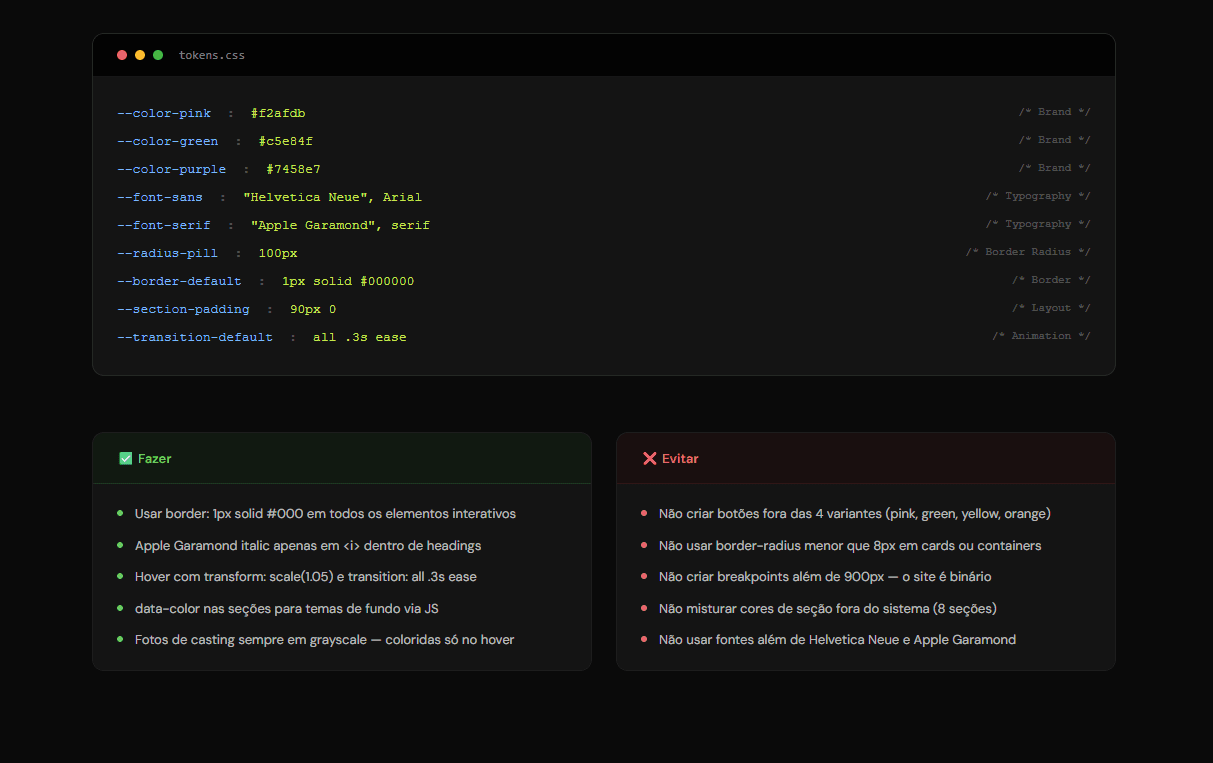Click the "Apple Garamond", serif value

point(341,225)
